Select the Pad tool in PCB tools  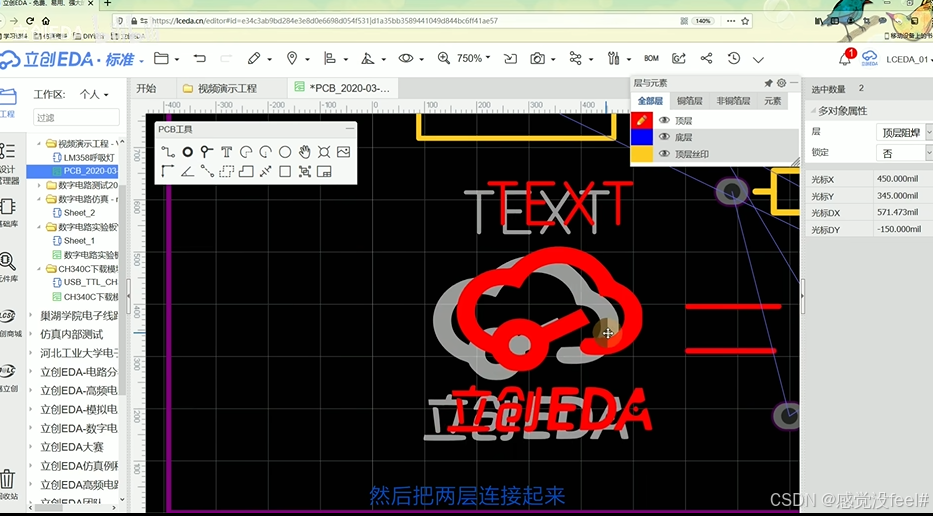(187, 152)
